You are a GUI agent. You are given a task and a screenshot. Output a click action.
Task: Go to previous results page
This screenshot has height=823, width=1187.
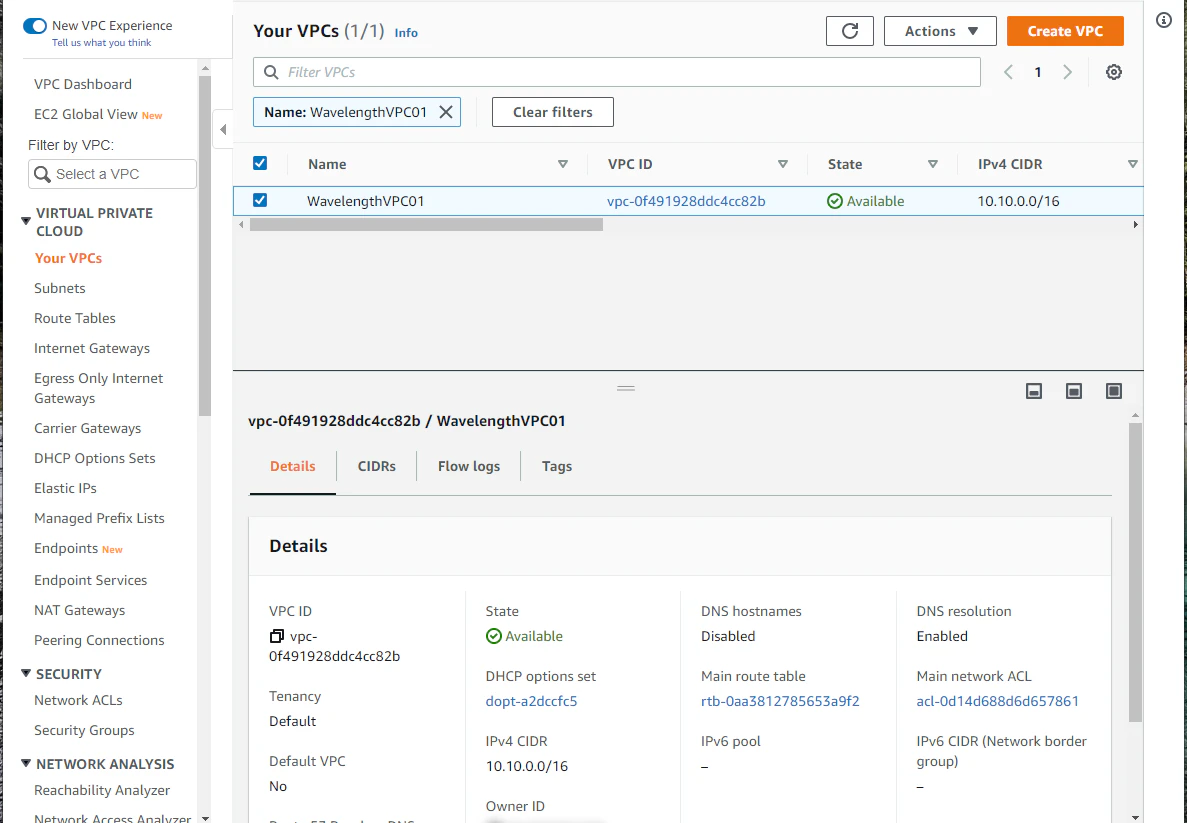(x=1008, y=72)
